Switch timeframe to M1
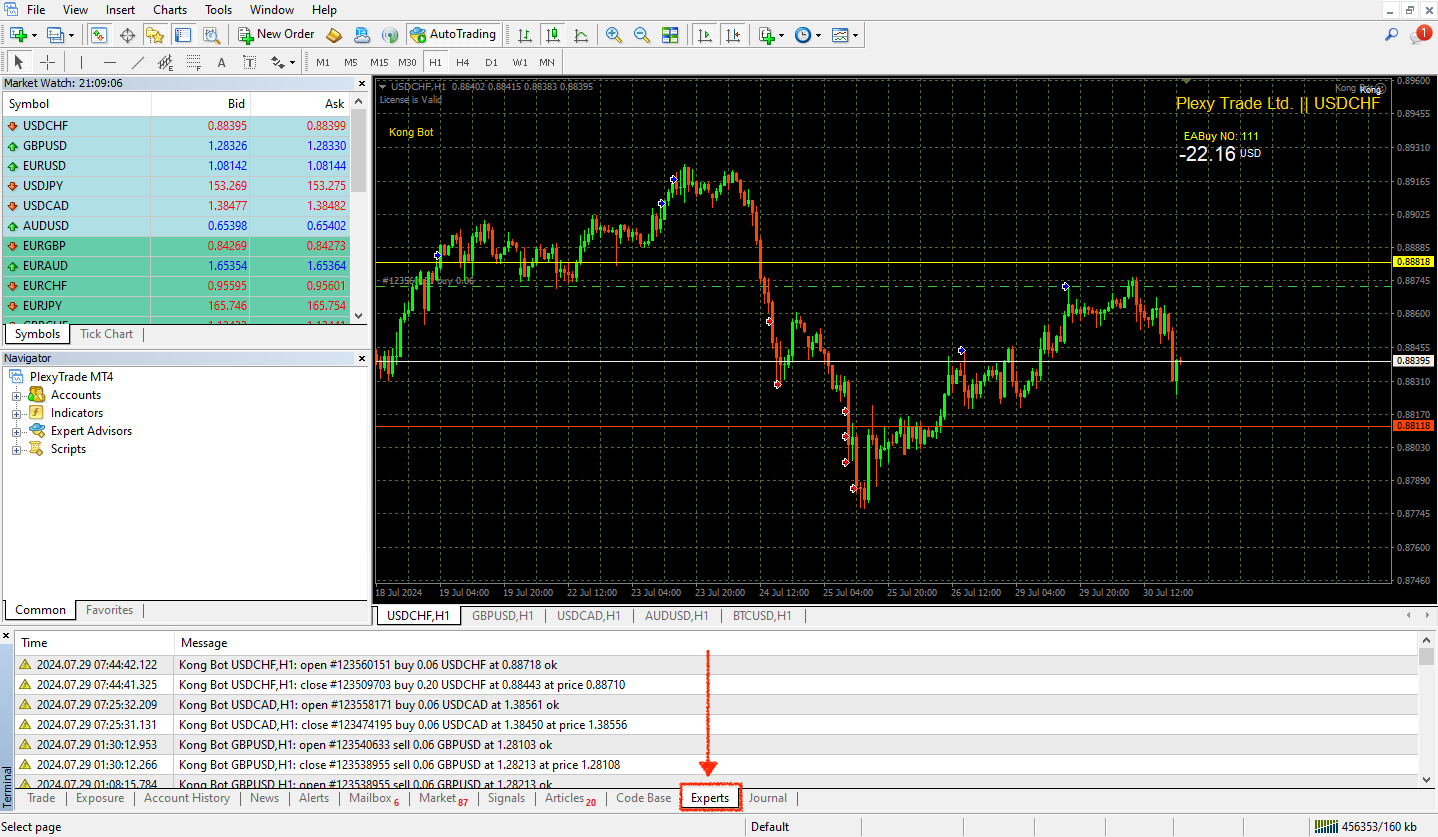Viewport: 1438px width, 837px height. [x=323, y=62]
